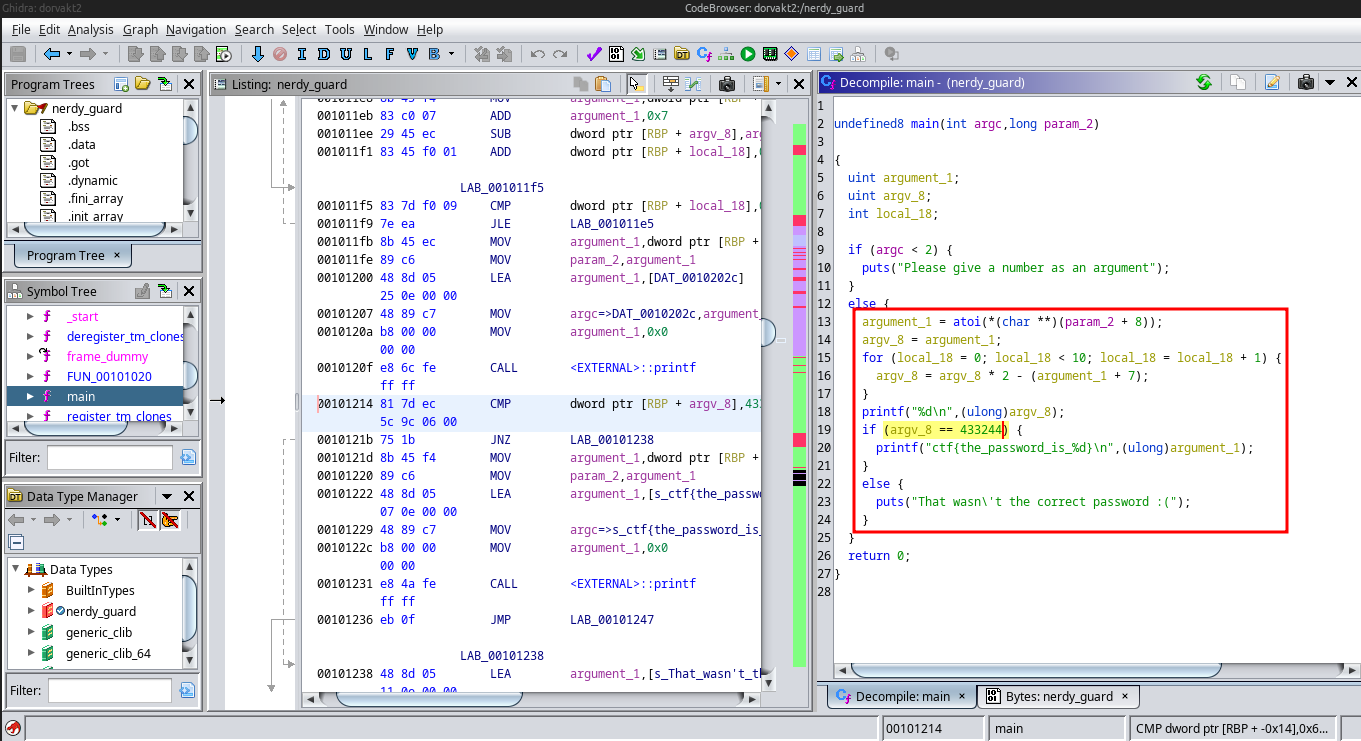Open the back navigation history dropdown
1361x741 pixels.
(x=69, y=54)
